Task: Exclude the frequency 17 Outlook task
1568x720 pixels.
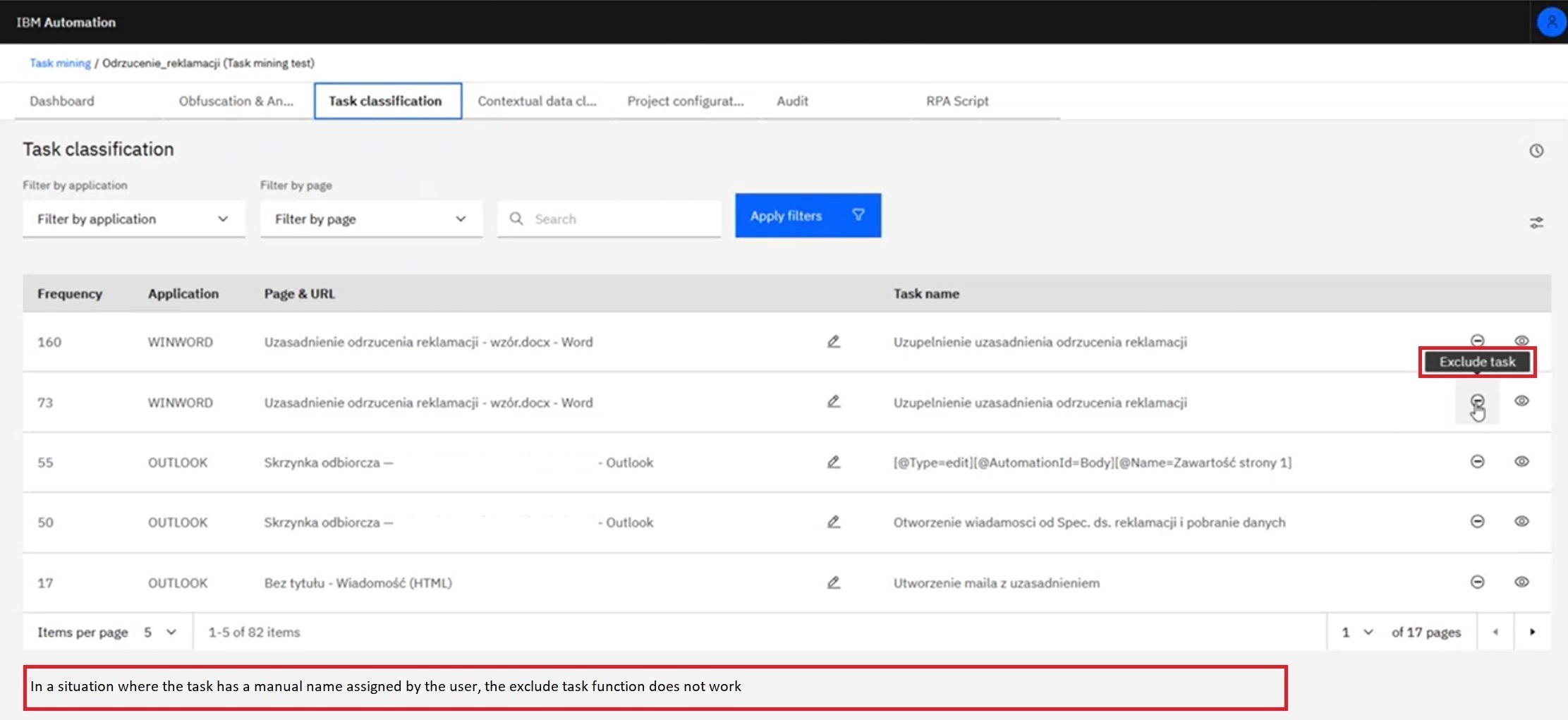Action: 1477,582
